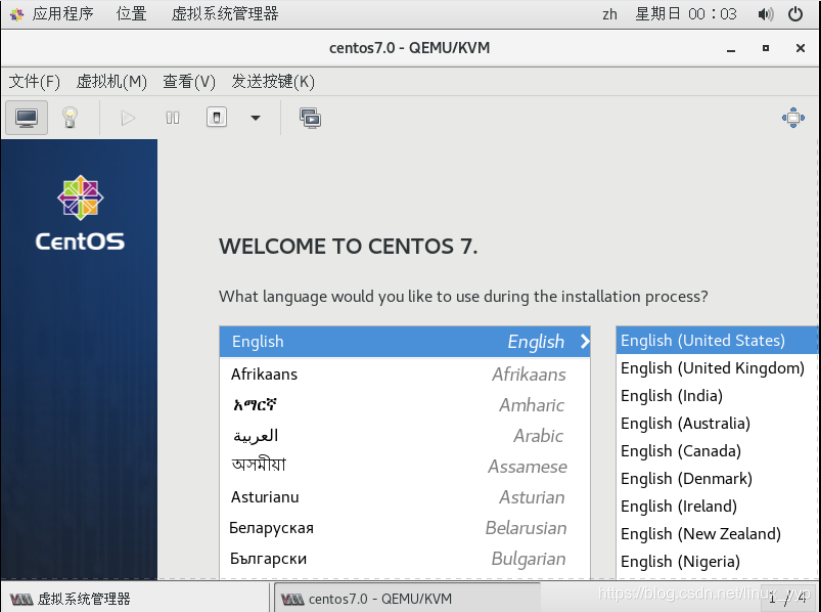The image size is (821, 612).
Task: Open the 虚拟机(M) menu
Action: [x=112, y=82]
